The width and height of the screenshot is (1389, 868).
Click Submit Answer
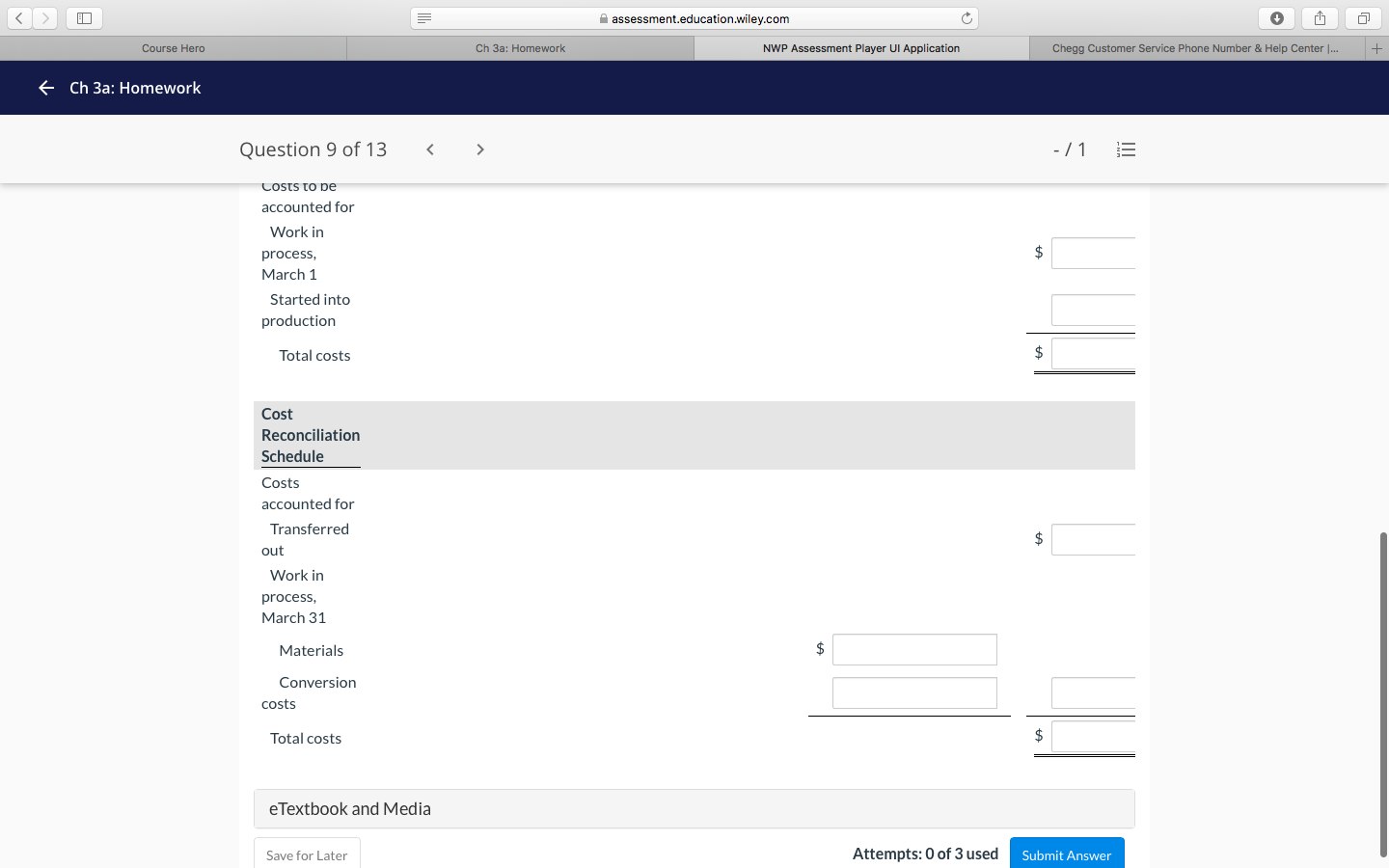1067,854
